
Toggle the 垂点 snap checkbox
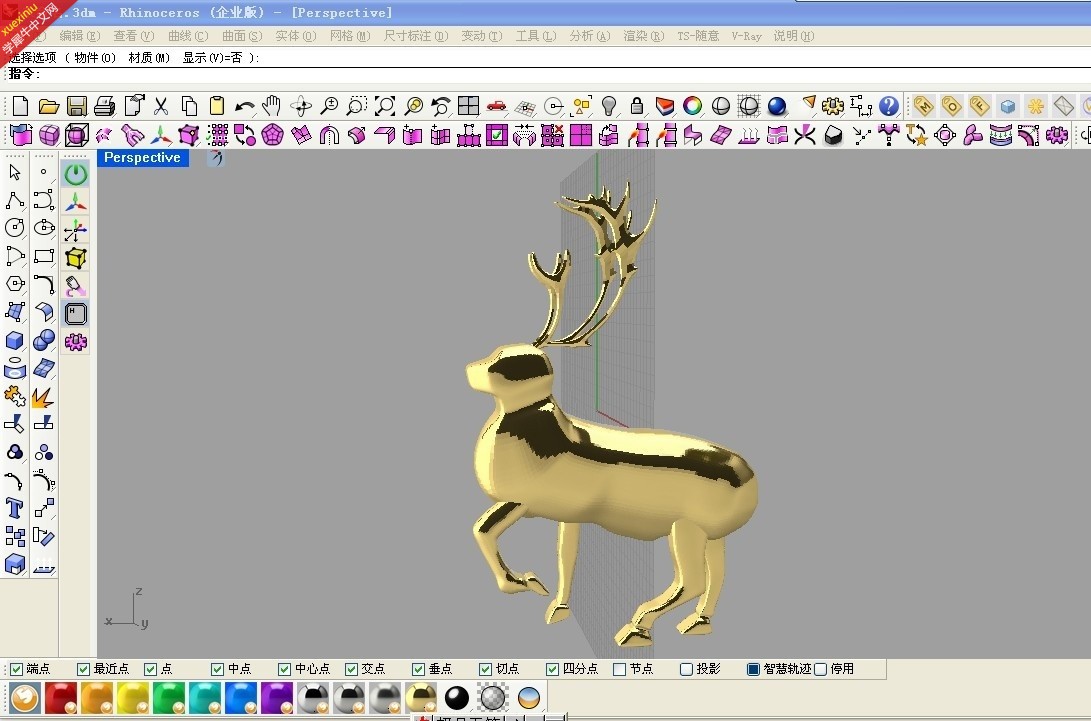point(418,670)
